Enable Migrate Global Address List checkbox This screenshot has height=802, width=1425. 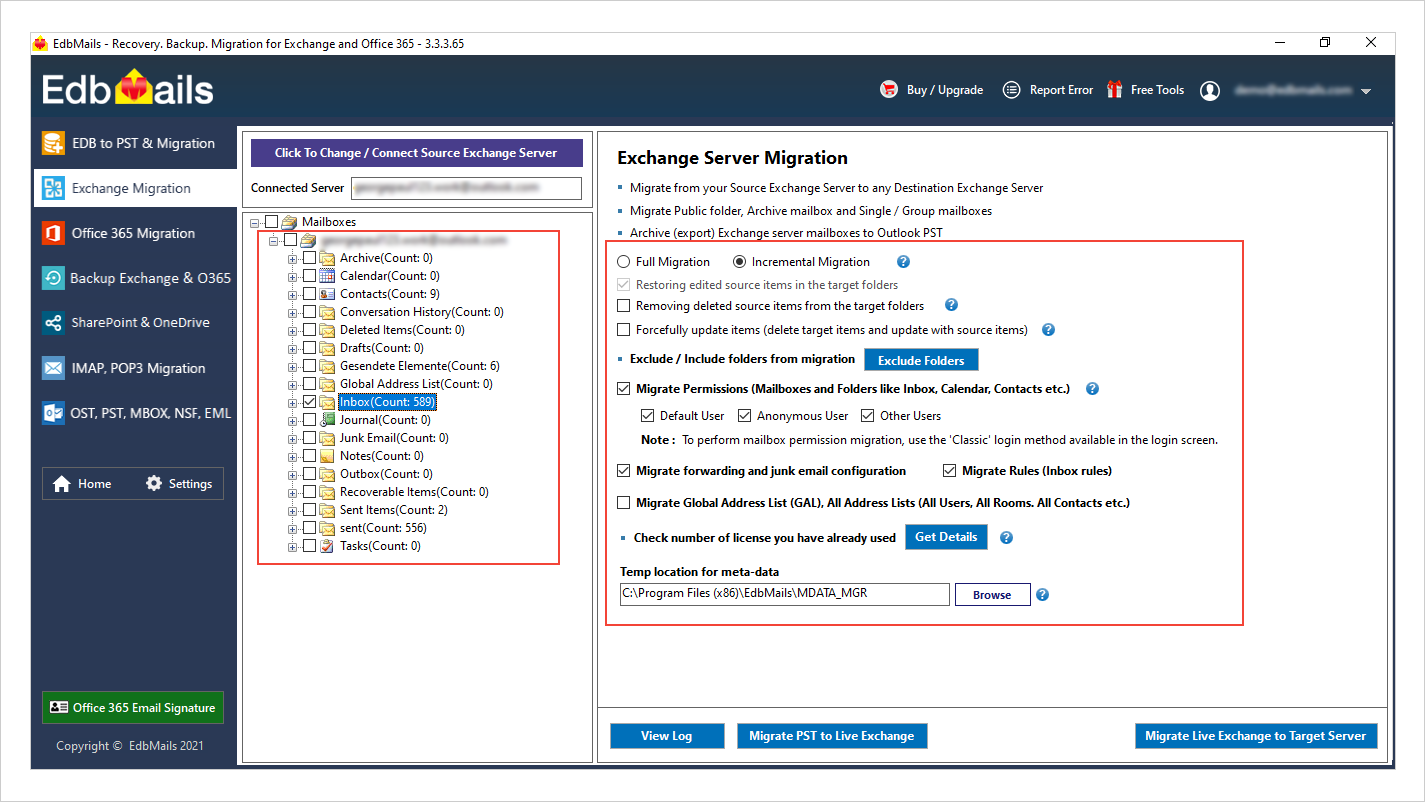click(624, 502)
